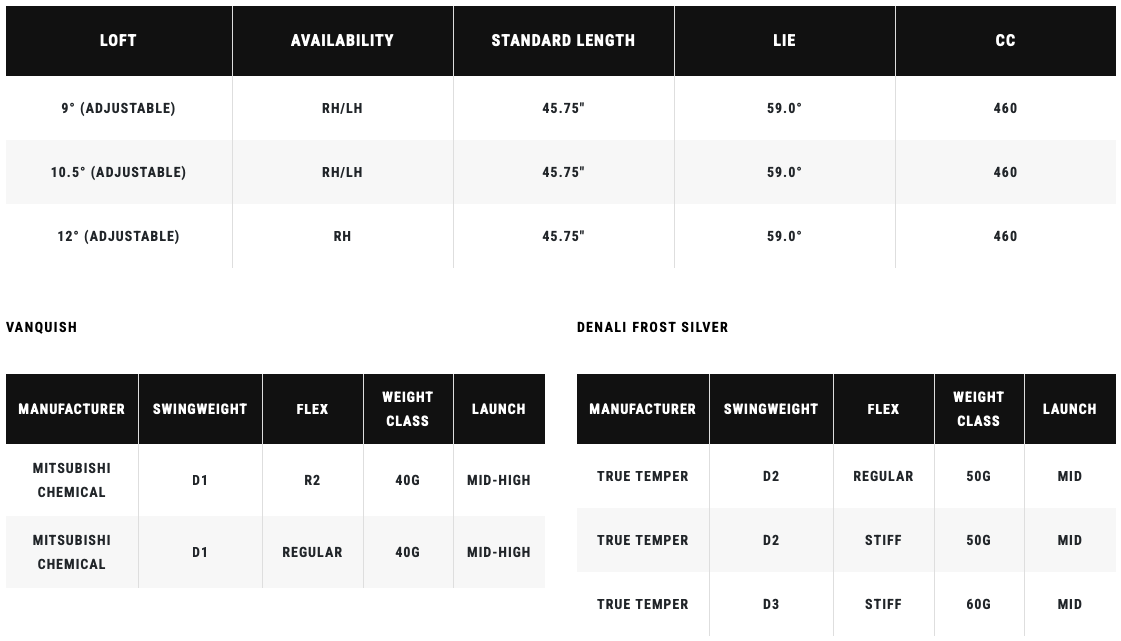Select the 9° (ADJUSTABLE) loft cell
1121x641 pixels.
119,108
